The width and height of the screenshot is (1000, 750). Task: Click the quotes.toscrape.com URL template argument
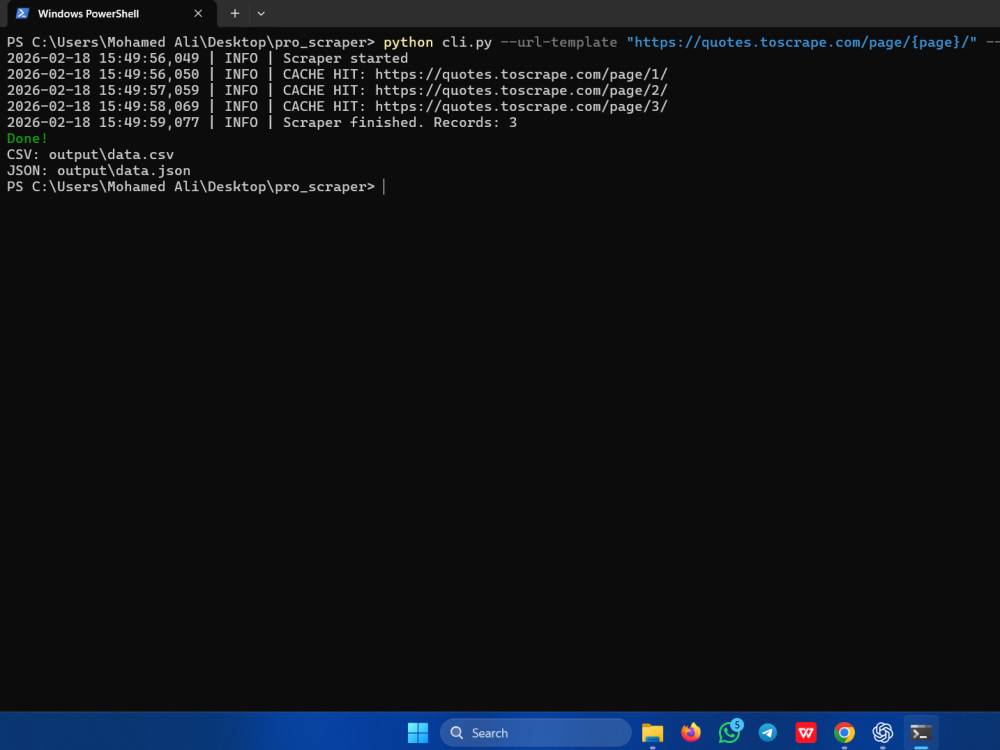point(802,42)
